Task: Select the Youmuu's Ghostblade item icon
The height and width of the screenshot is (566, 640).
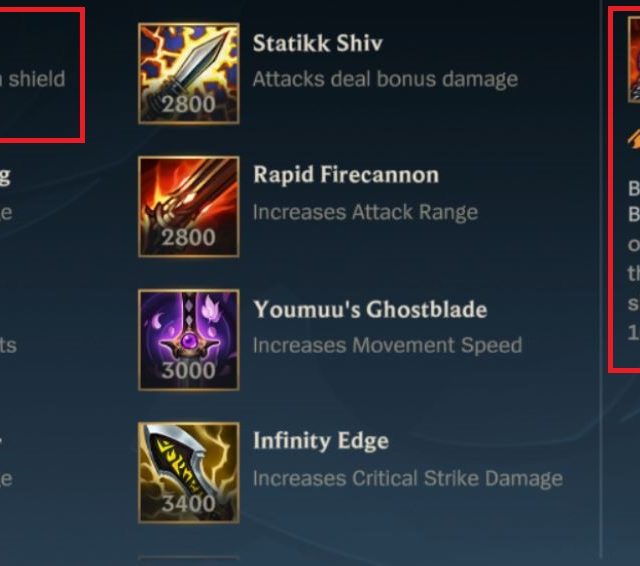Action: [189, 340]
